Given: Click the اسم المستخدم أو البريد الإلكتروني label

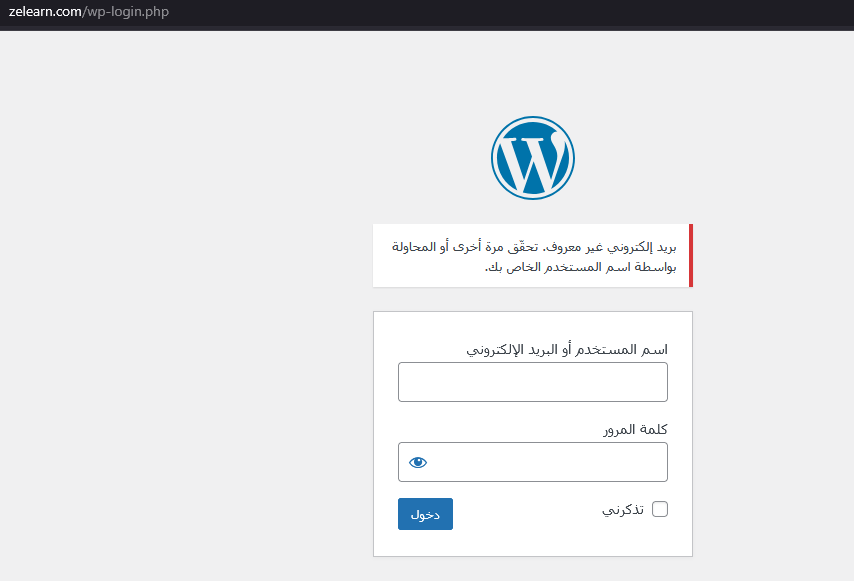Looking at the screenshot, I should pyautogui.click(x=567, y=349).
